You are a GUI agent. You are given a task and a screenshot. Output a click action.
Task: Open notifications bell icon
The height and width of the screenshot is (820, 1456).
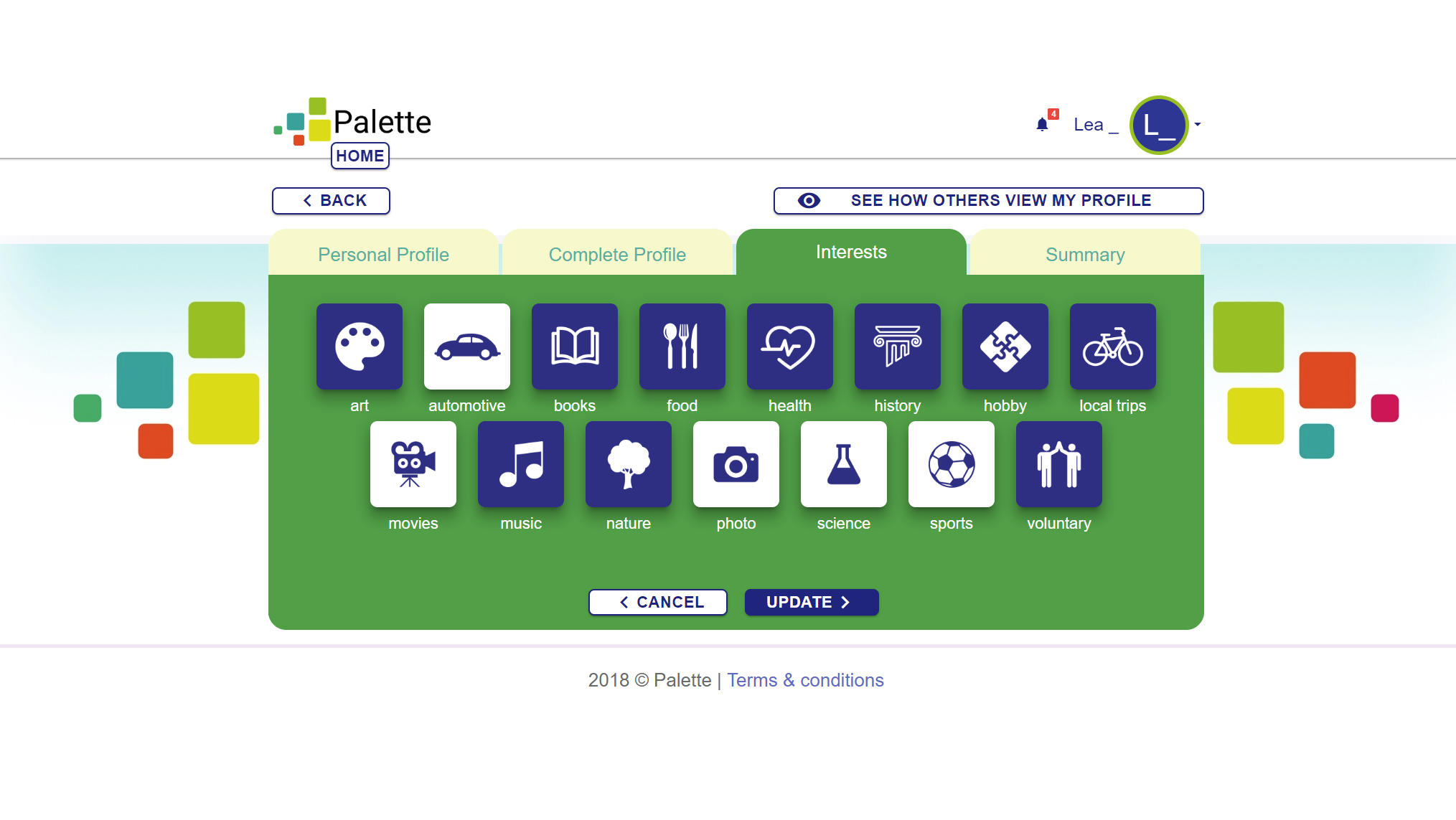[x=1043, y=125]
